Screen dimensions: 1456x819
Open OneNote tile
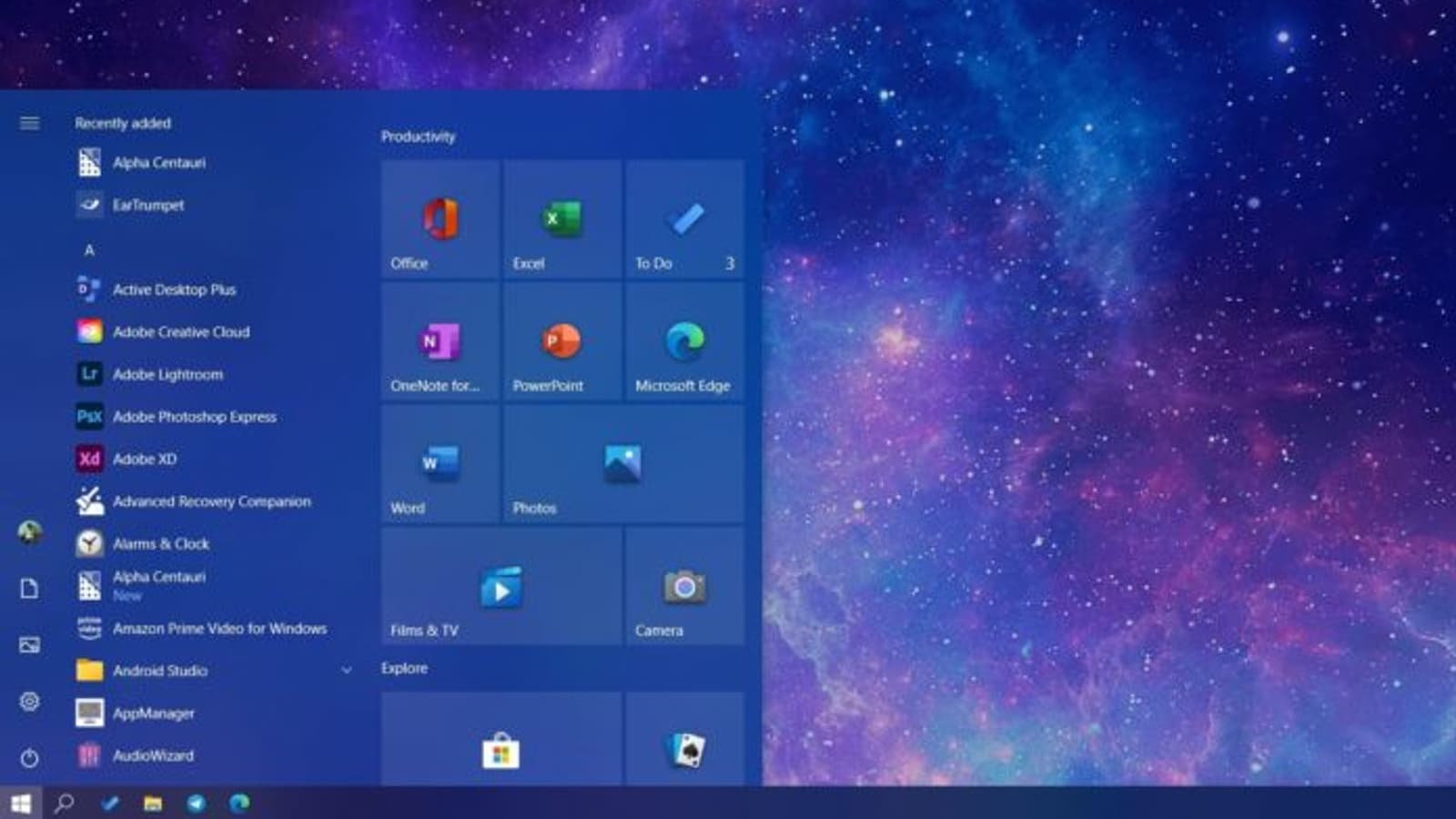coord(440,341)
